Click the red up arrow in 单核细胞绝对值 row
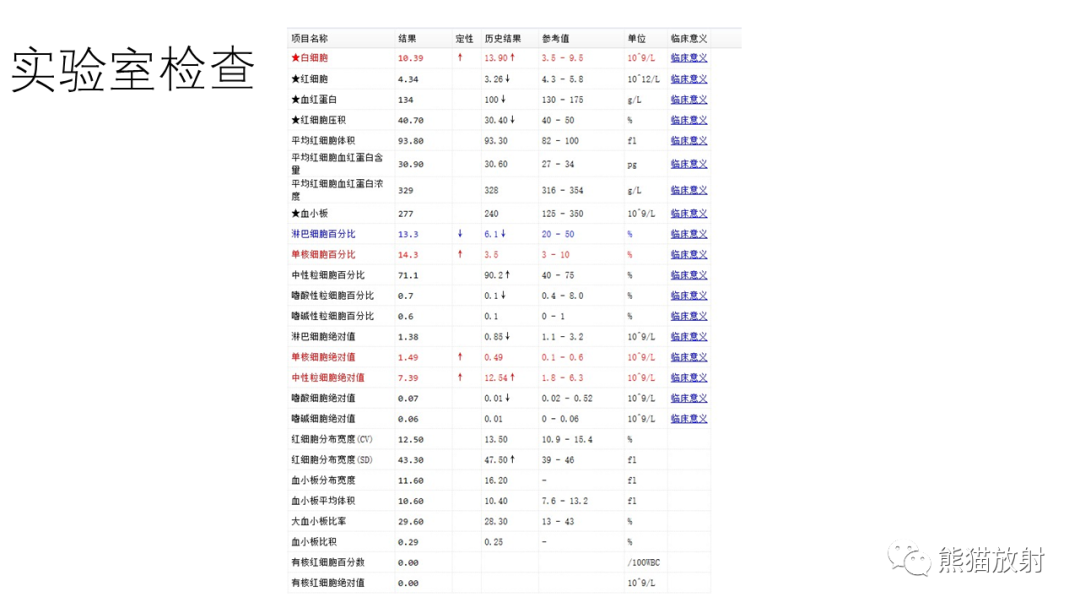Screen dimensions: 1080x608 tap(460, 357)
